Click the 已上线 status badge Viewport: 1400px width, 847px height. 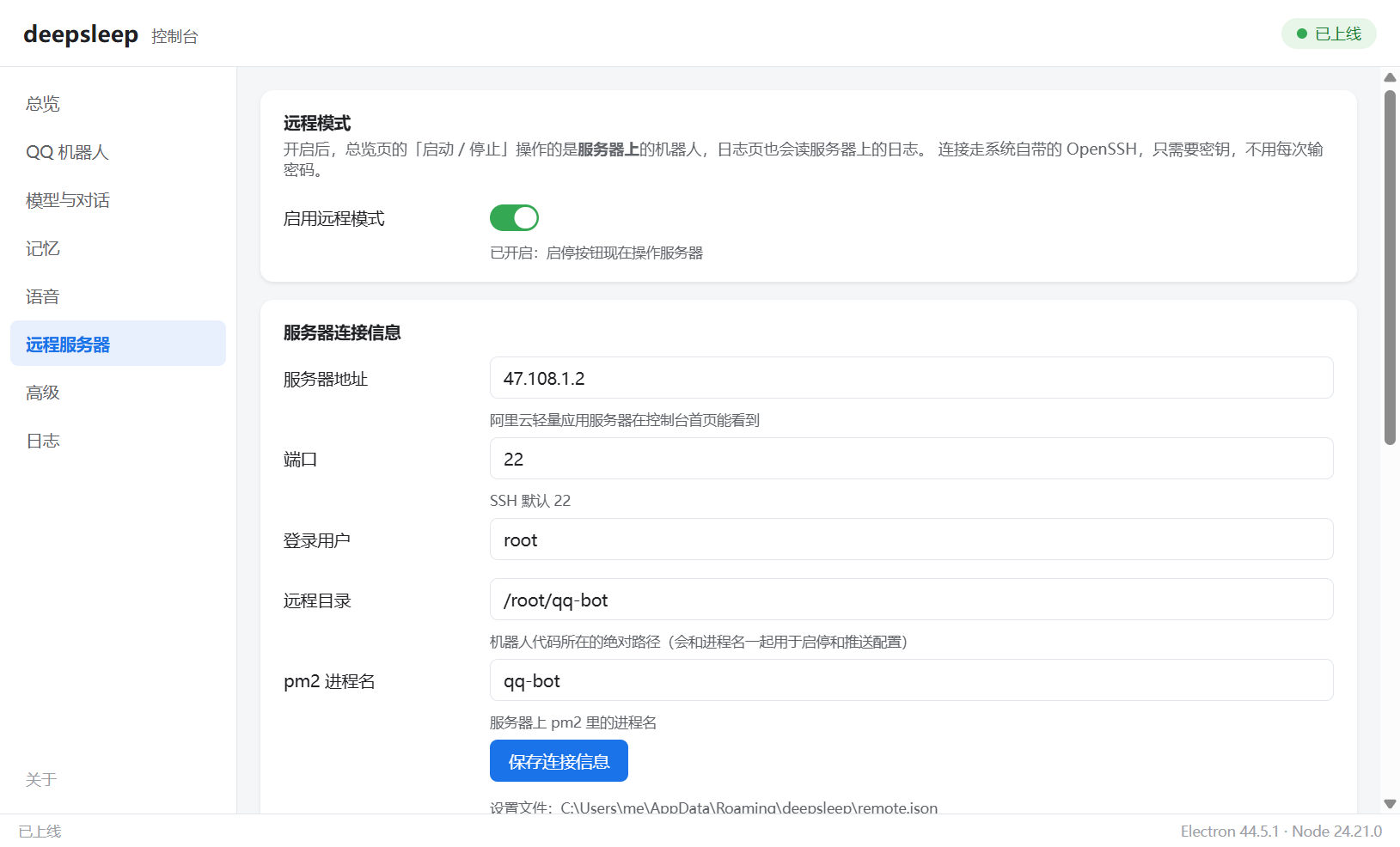point(1329,34)
